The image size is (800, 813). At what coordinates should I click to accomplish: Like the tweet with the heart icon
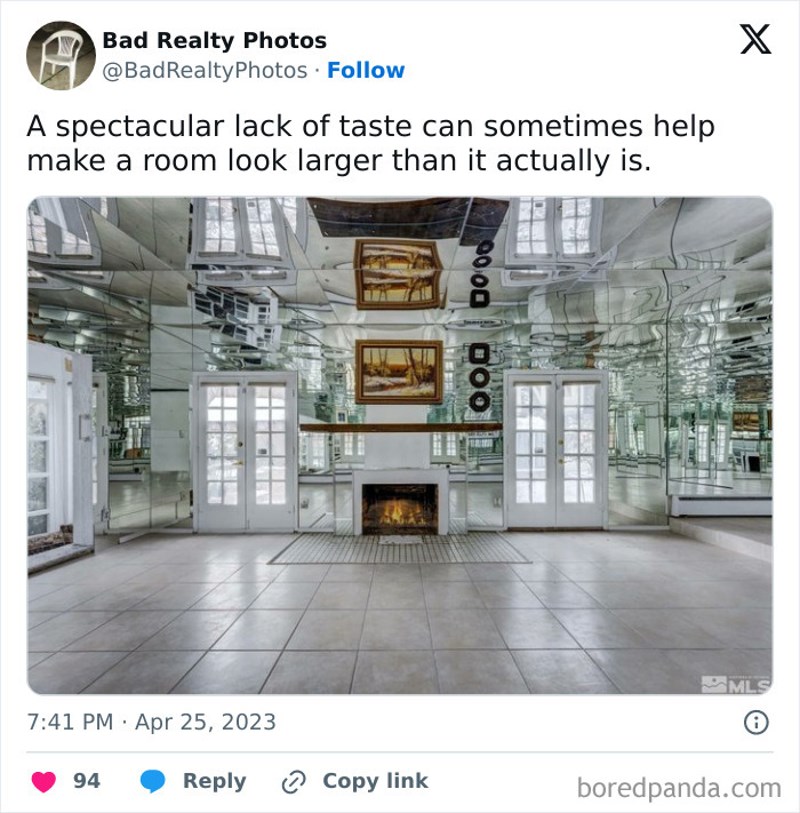(x=44, y=781)
